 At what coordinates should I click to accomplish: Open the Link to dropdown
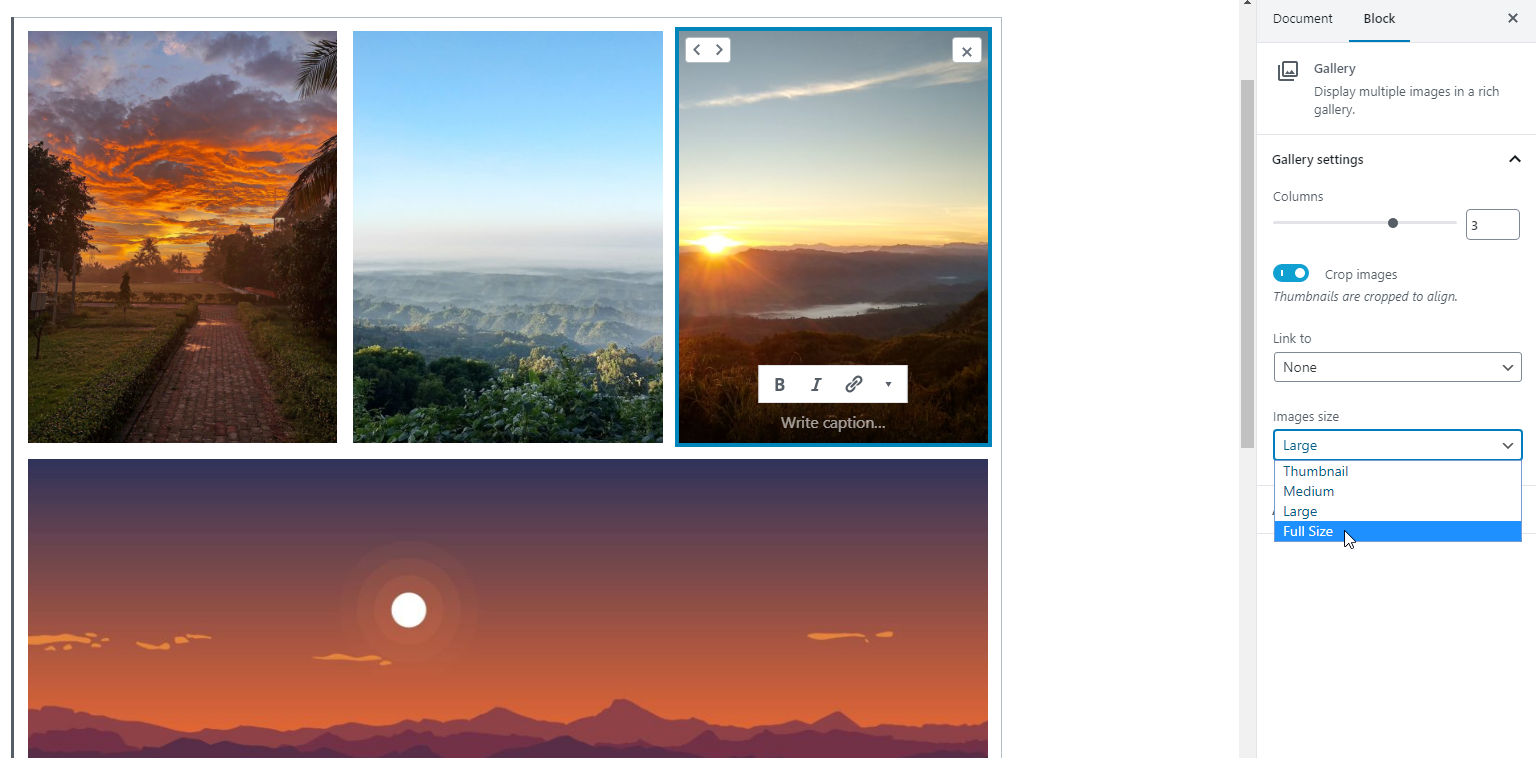pos(1397,367)
